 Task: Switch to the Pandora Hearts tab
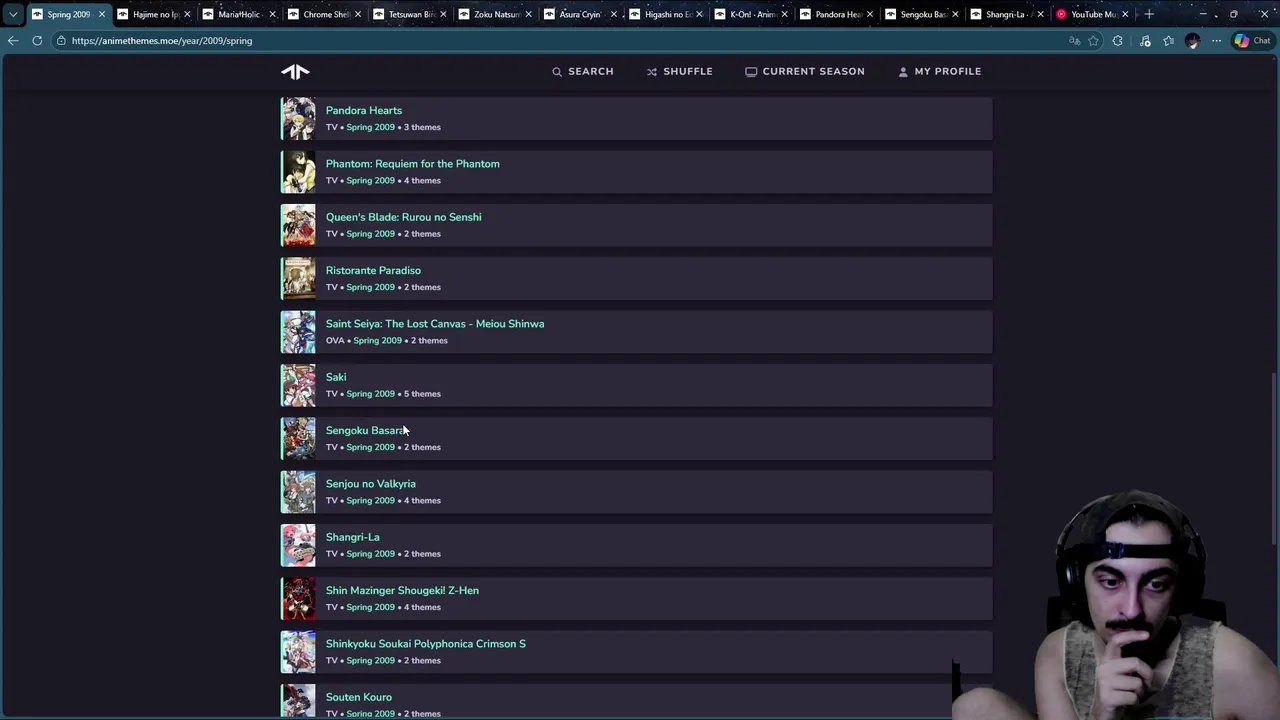[x=837, y=14]
